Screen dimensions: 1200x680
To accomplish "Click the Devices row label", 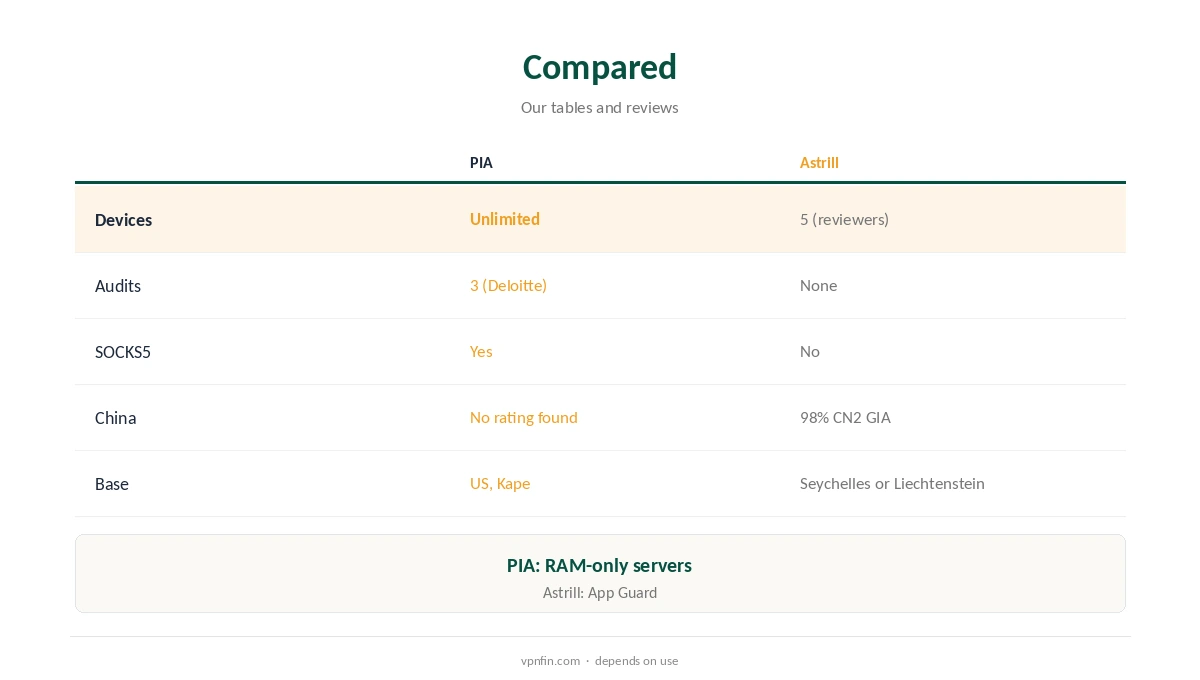I will pos(123,220).
